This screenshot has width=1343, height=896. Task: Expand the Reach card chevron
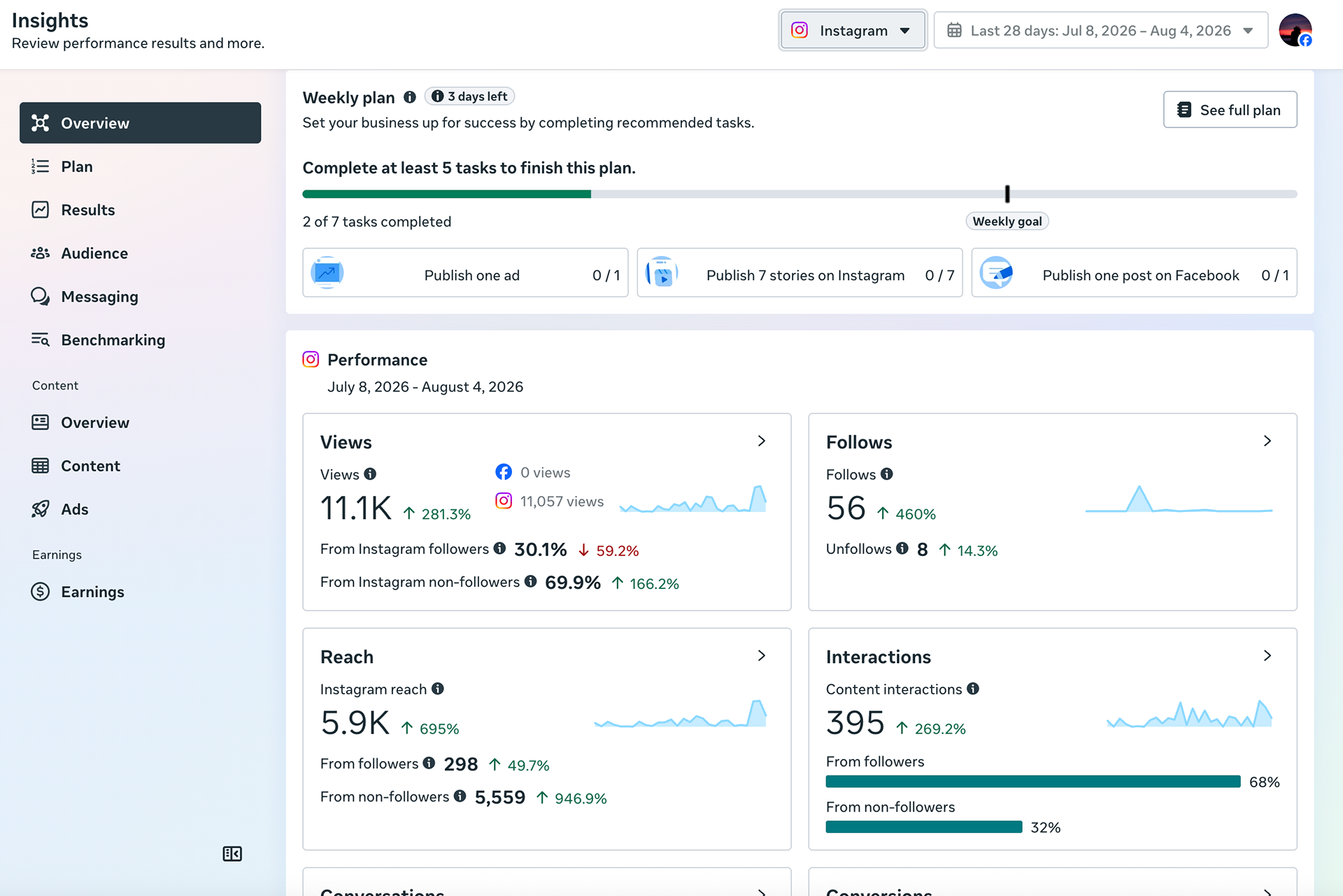(762, 656)
